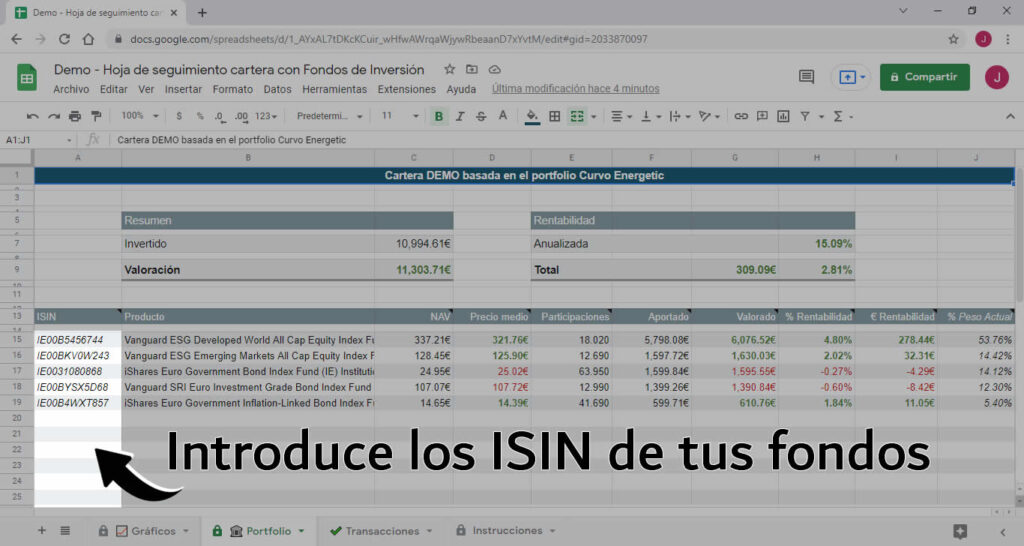Click the formula bar text
1024x546 pixels.
(232, 140)
